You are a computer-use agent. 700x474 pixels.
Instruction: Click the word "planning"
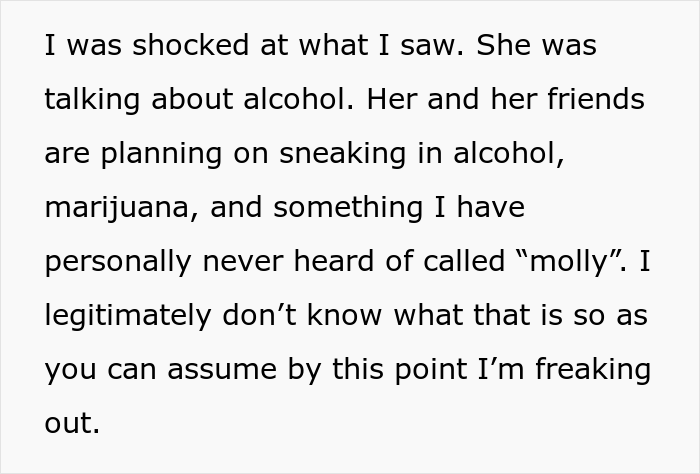161,154
